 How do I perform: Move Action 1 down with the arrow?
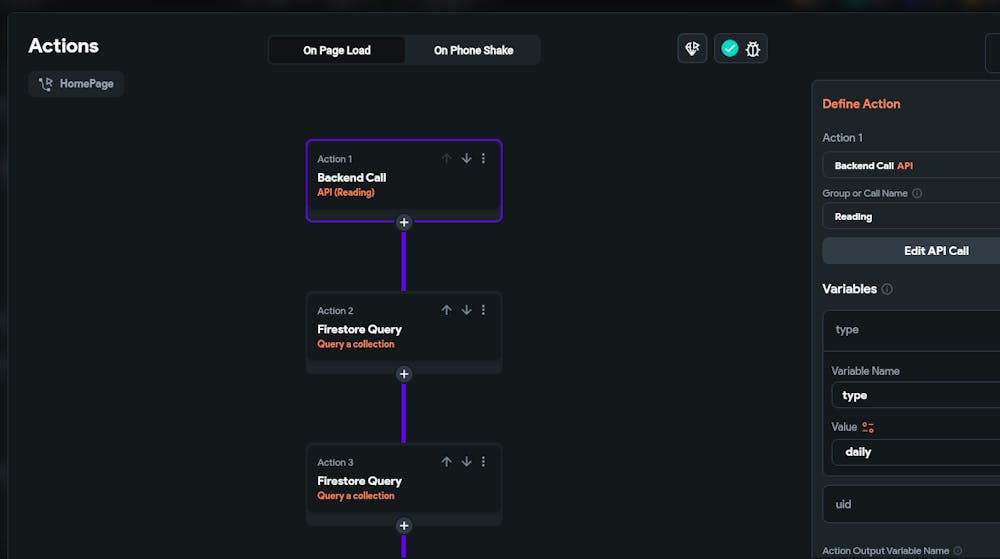point(466,158)
